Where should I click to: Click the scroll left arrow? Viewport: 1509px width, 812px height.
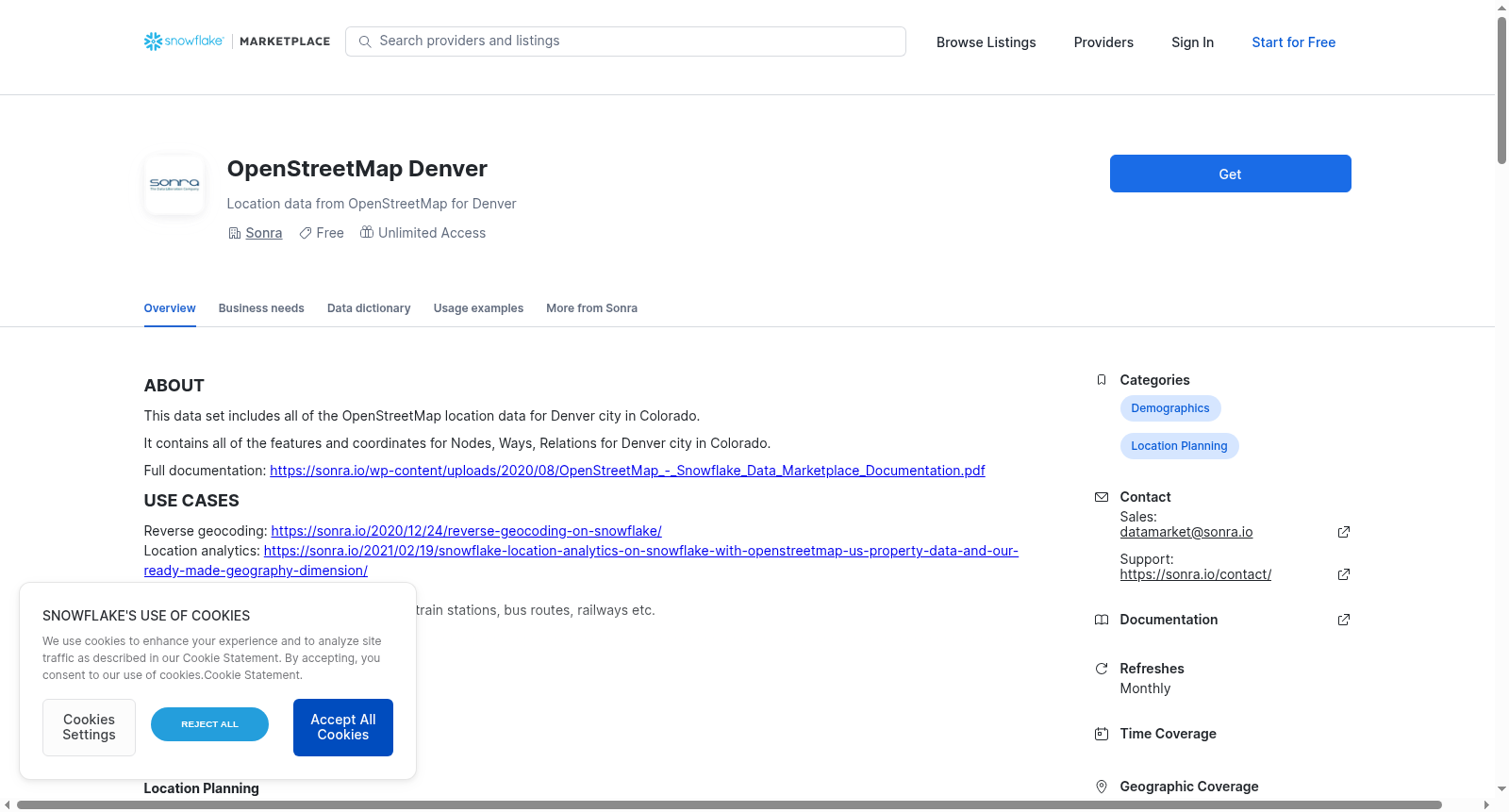click(8, 804)
